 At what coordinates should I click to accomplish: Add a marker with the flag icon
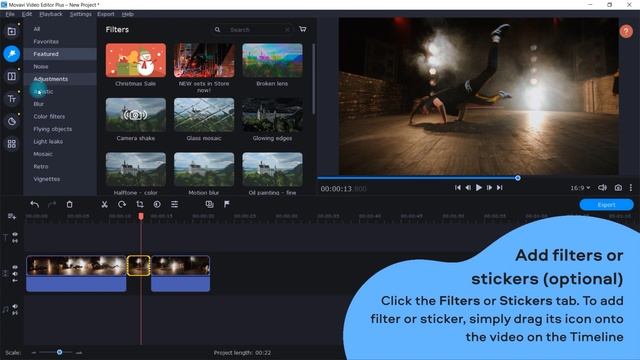tap(227, 204)
